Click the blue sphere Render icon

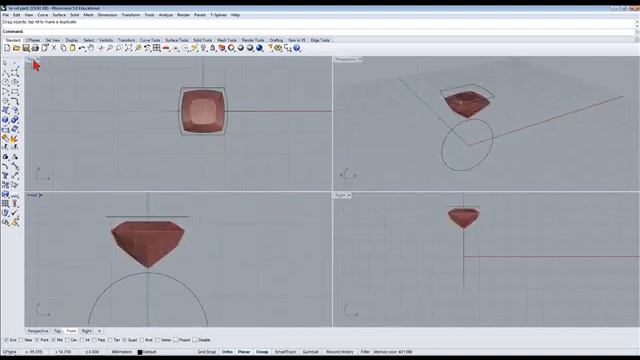259,48
